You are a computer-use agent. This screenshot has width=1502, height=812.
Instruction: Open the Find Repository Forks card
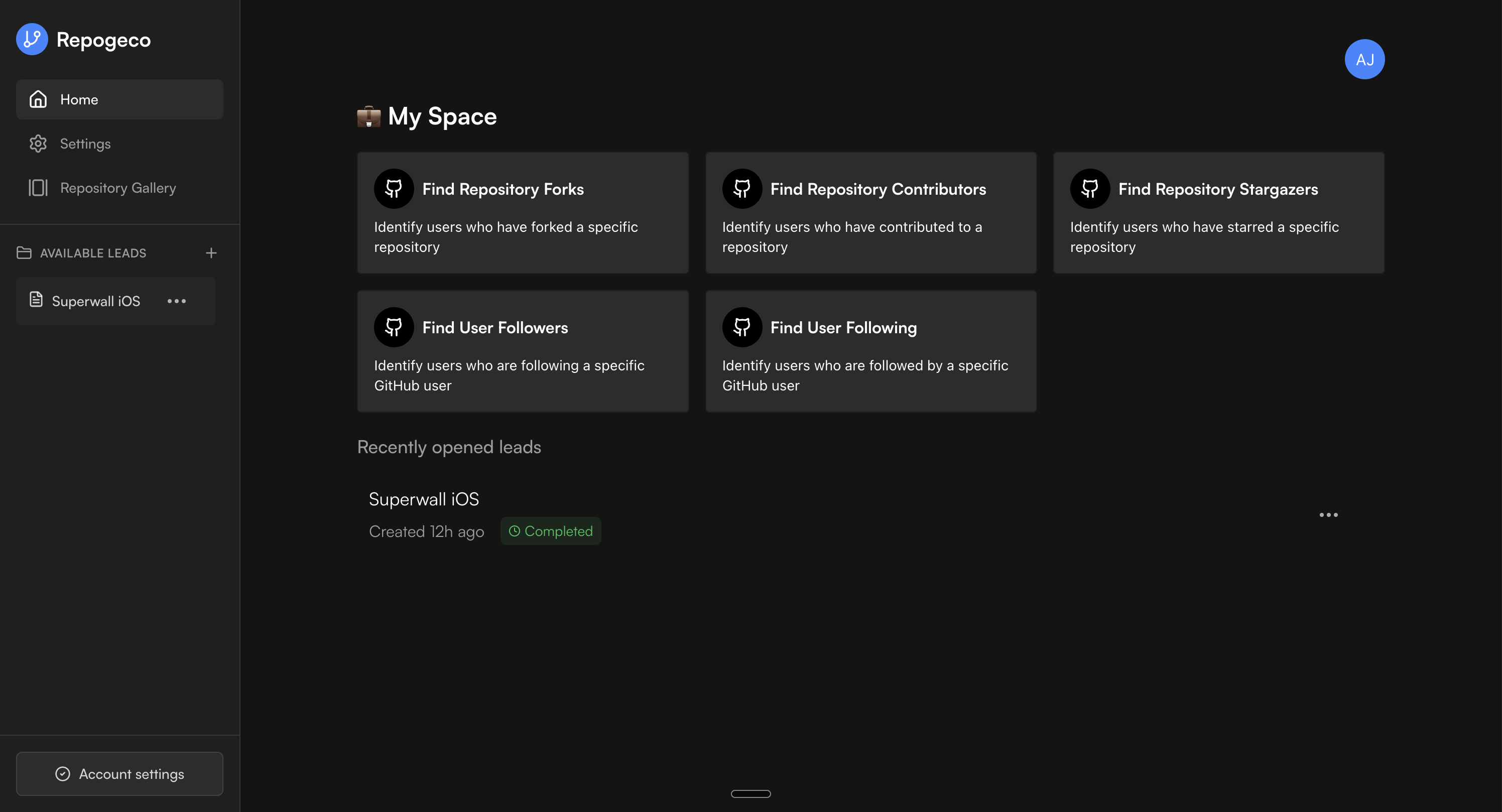[523, 213]
